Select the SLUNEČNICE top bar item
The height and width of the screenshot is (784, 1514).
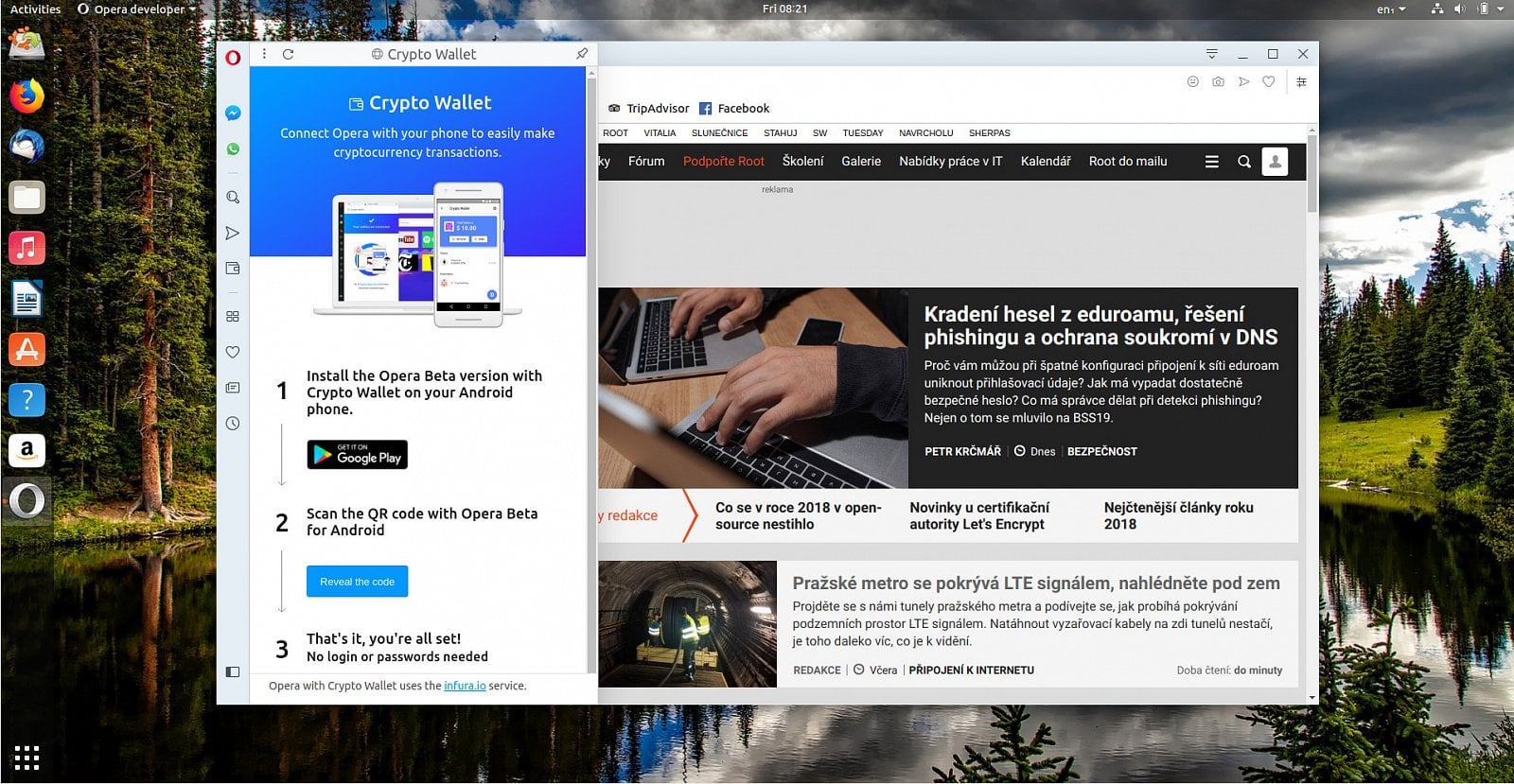719,133
